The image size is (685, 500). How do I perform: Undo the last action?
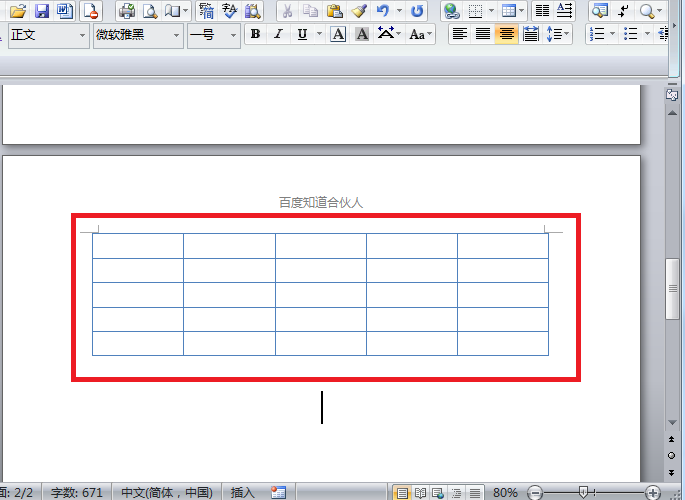[x=383, y=10]
